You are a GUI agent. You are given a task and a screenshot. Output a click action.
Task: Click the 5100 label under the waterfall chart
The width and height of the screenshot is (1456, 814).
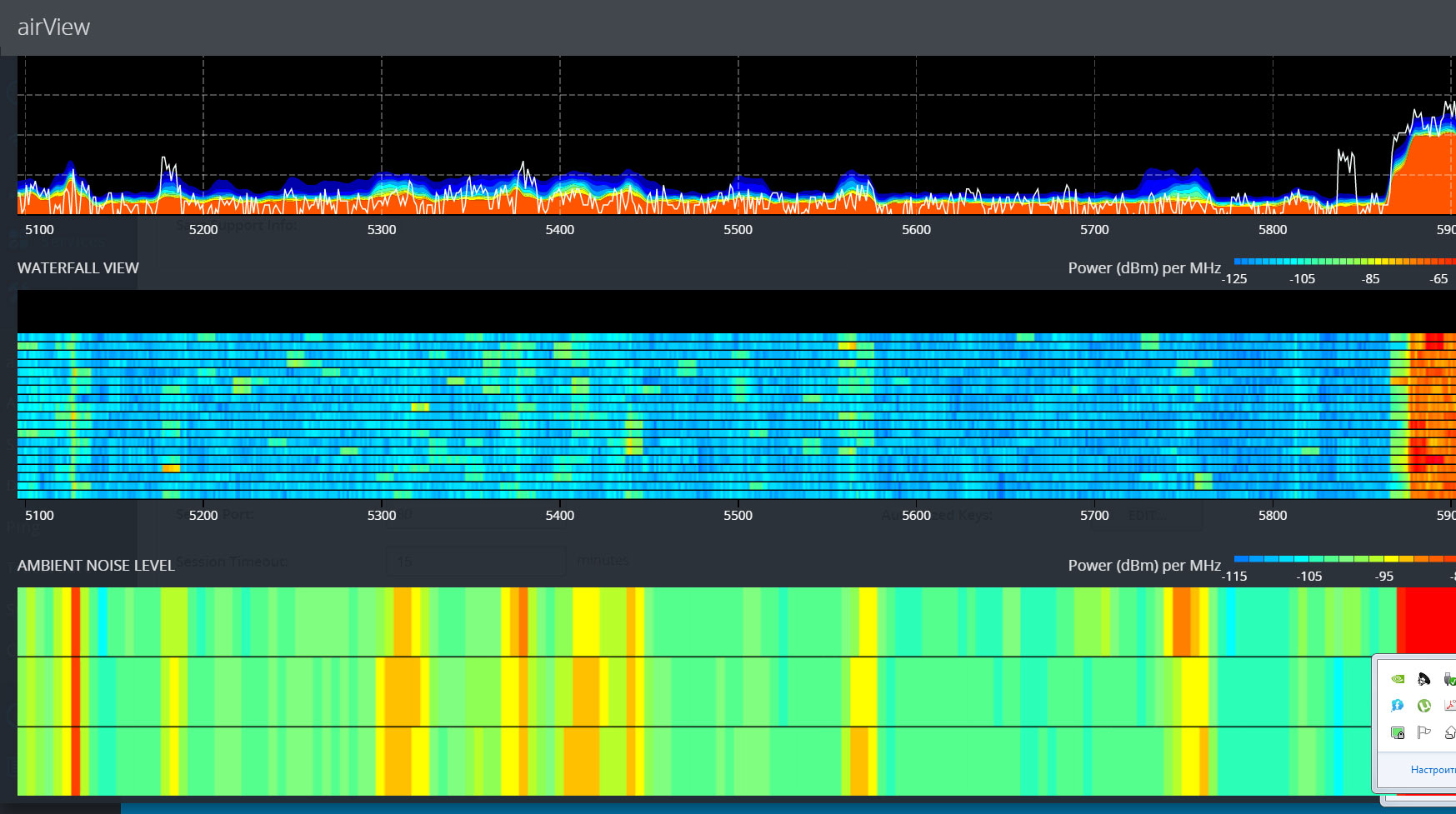39,516
